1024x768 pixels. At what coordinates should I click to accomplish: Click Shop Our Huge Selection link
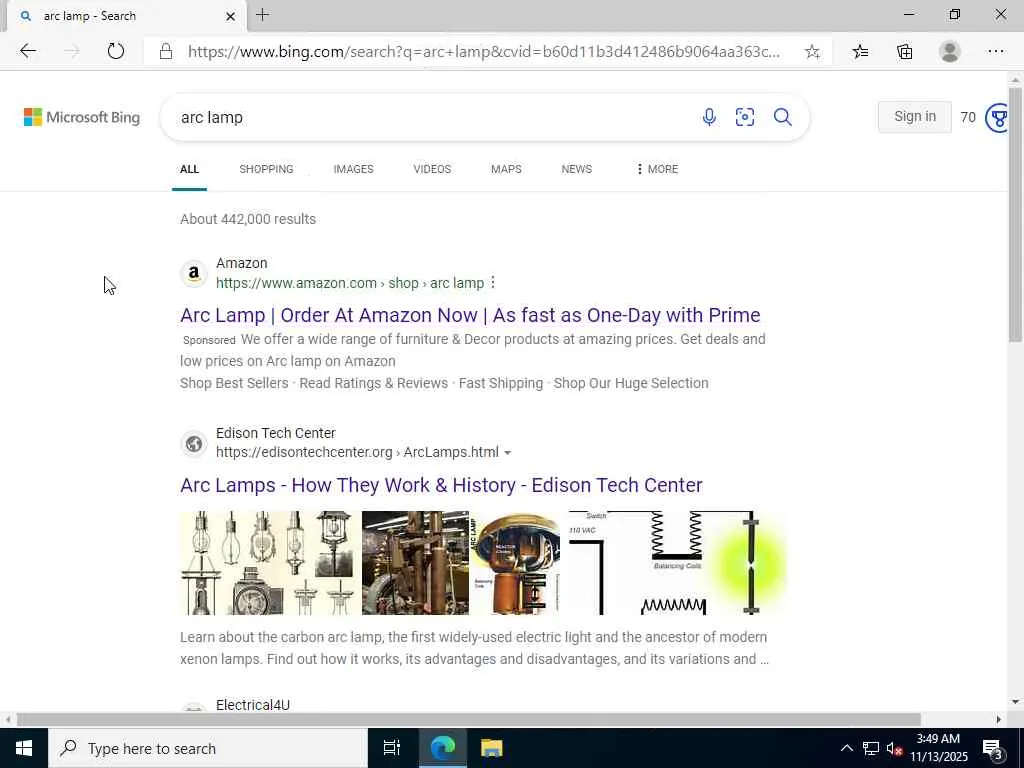coord(631,383)
